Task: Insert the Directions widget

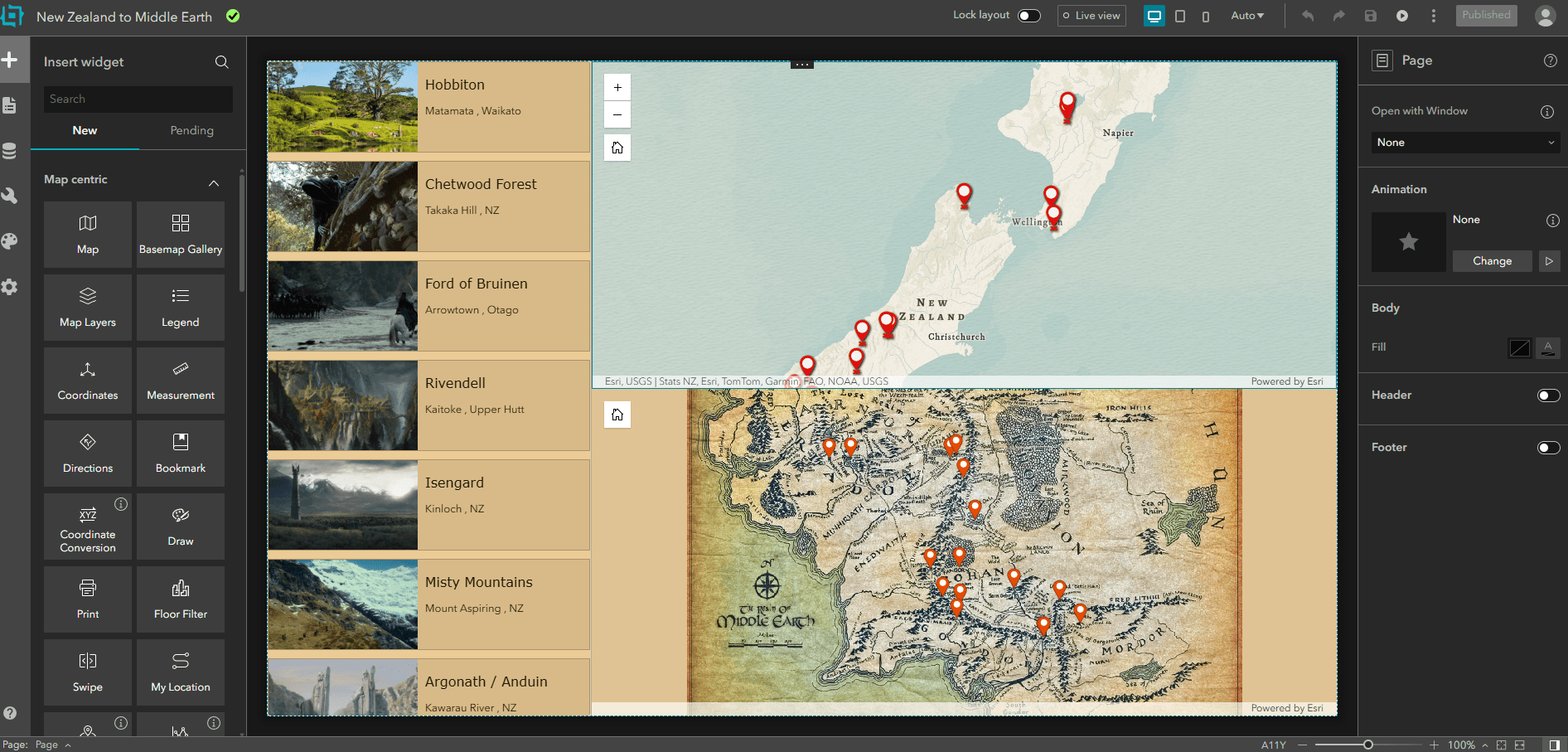Action: point(88,454)
